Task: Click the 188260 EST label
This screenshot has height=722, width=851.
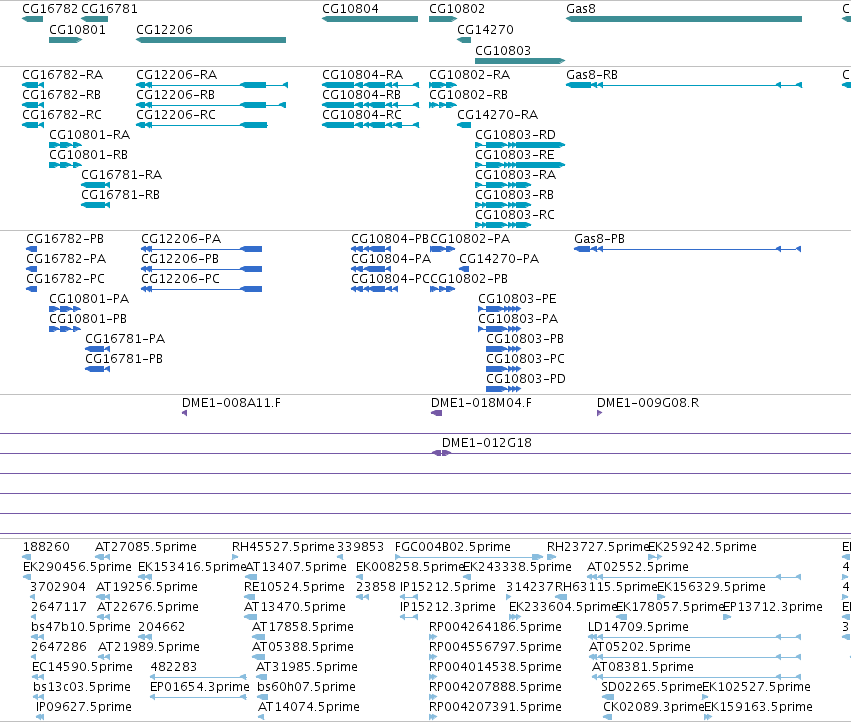Action: pyautogui.click(x=46, y=547)
